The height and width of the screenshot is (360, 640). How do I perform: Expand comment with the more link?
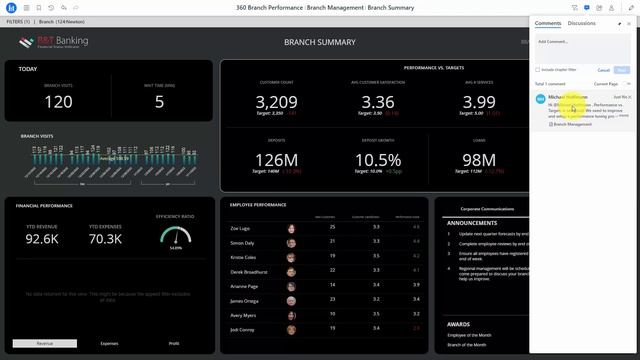pyautogui.click(x=624, y=116)
